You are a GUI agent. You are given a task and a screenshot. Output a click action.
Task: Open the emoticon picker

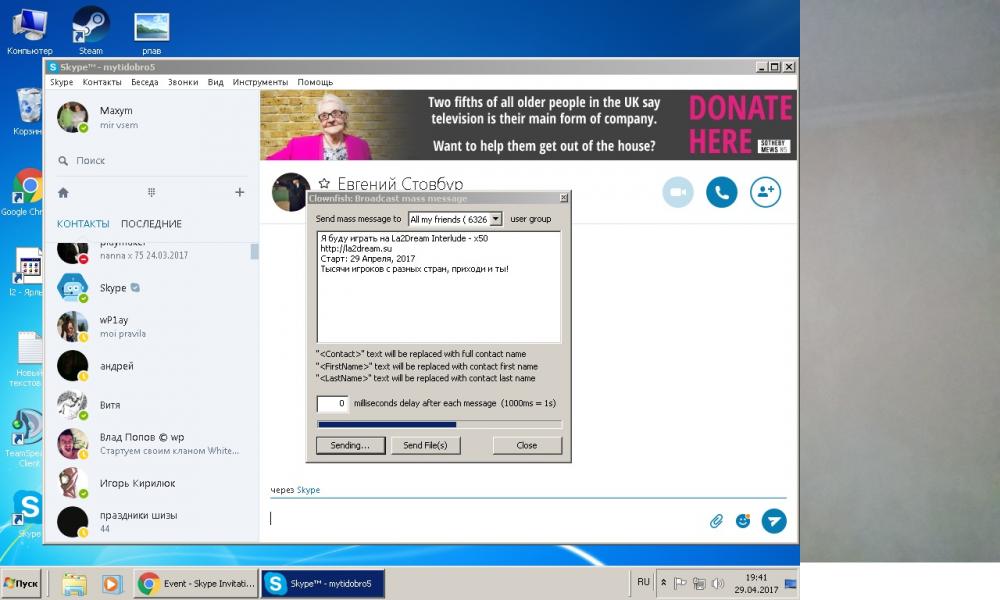coord(743,521)
